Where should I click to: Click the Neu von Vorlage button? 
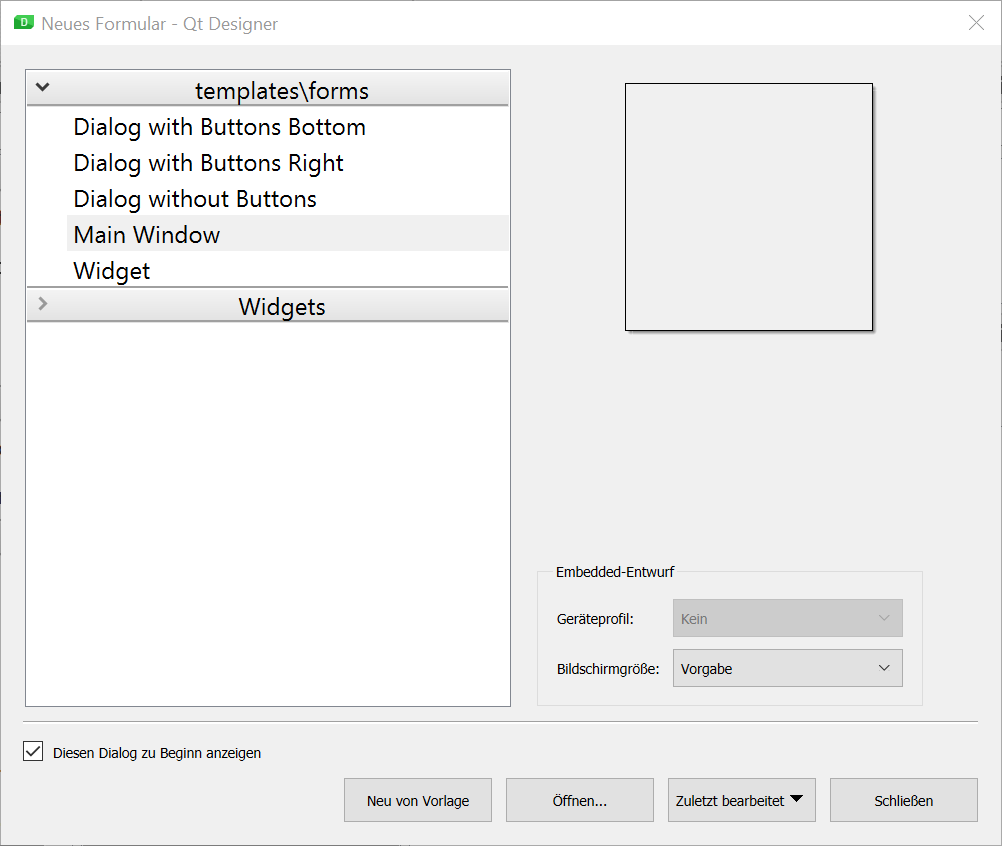(418, 800)
